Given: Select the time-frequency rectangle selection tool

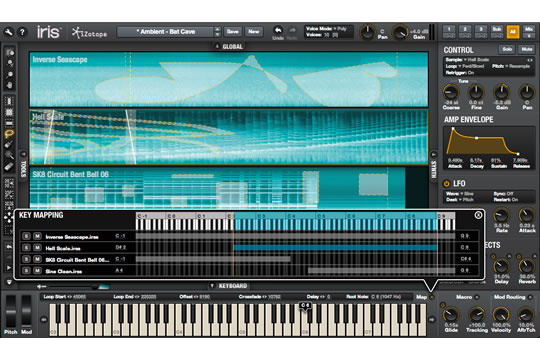Looking at the screenshot, I should [9, 112].
